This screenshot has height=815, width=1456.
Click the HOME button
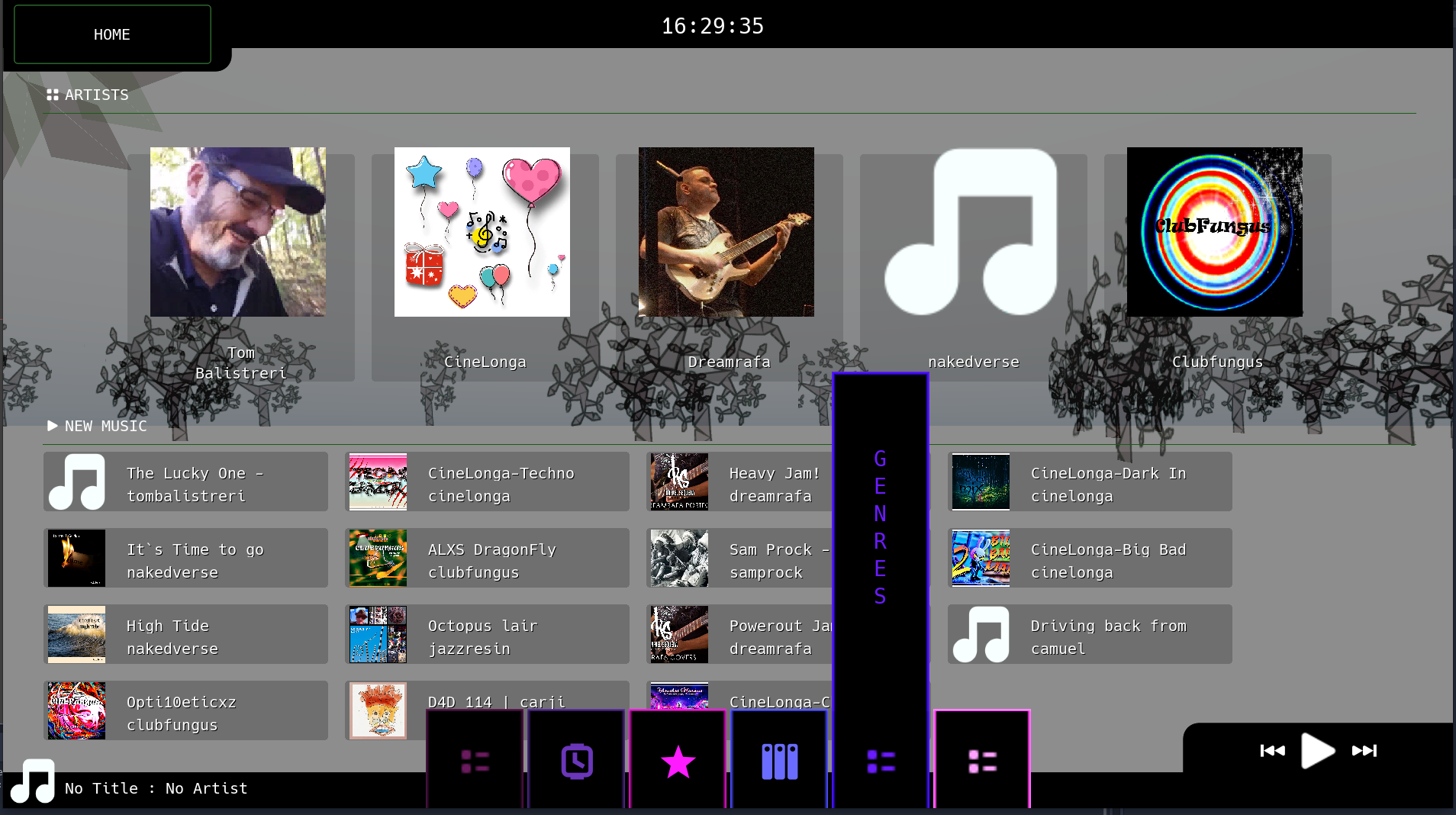pos(112,34)
